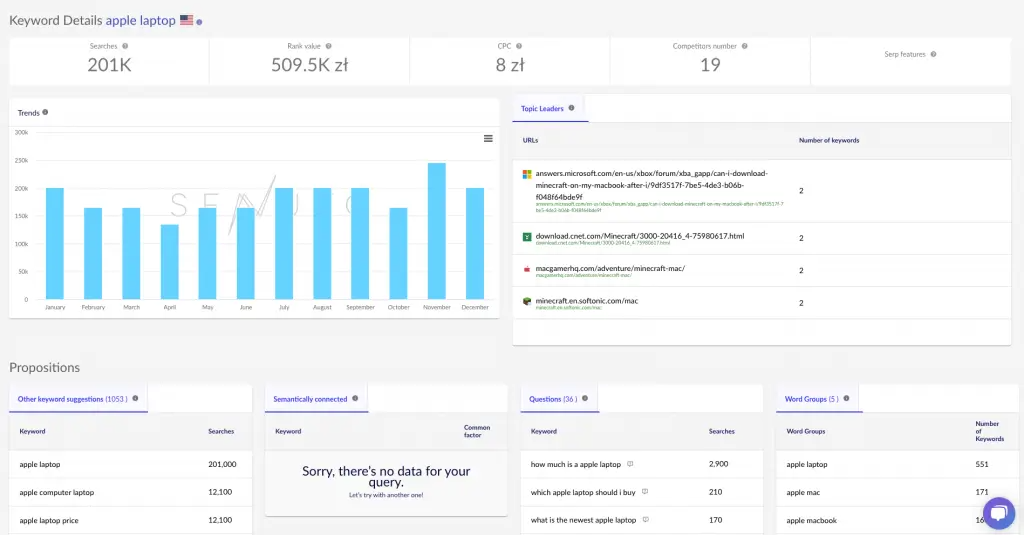Viewport: 1024px width, 535px height.
Task: Click the Trends info icon
Action: [45, 112]
